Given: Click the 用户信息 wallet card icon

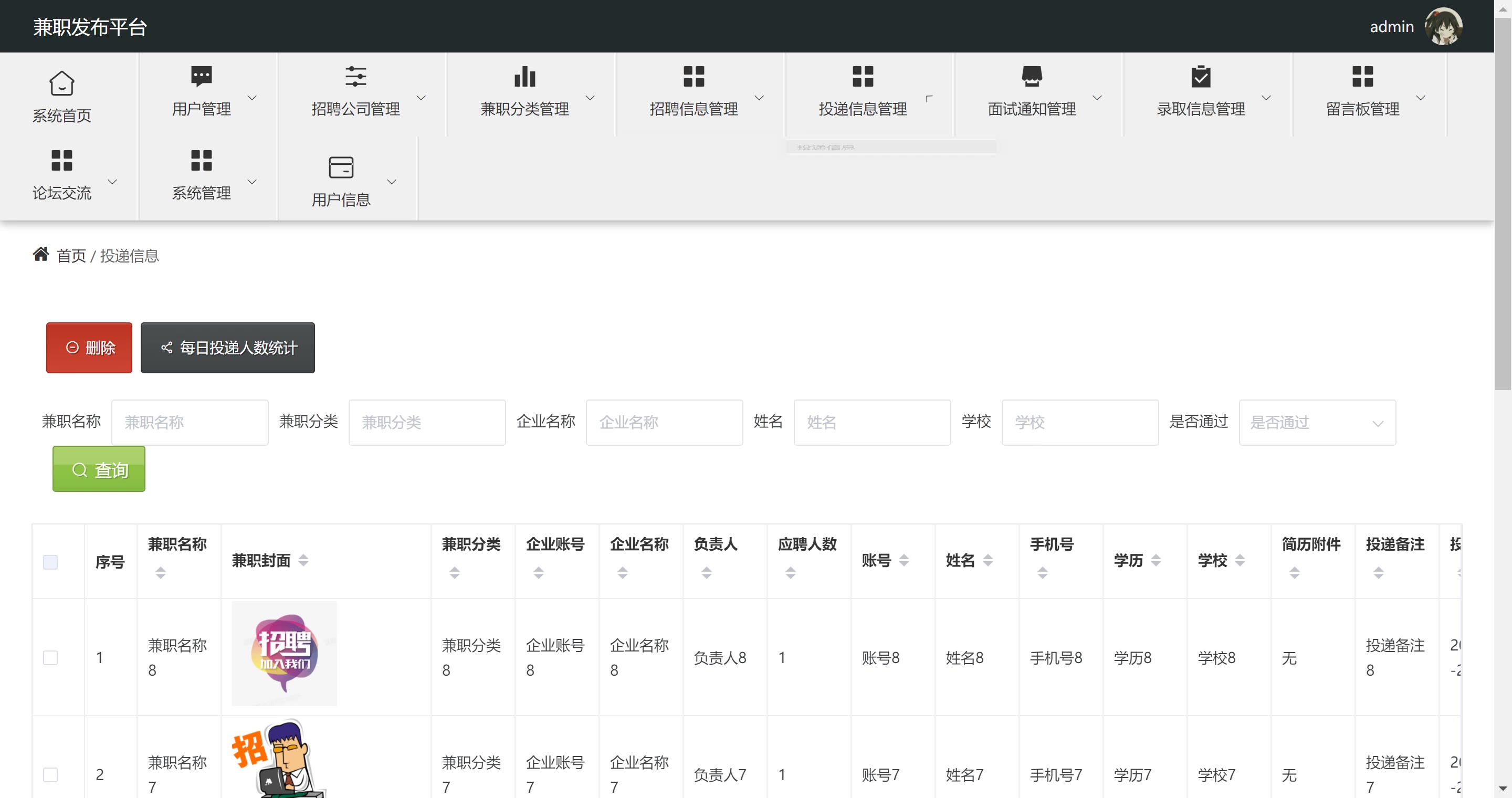Looking at the screenshot, I should [x=341, y=167].
